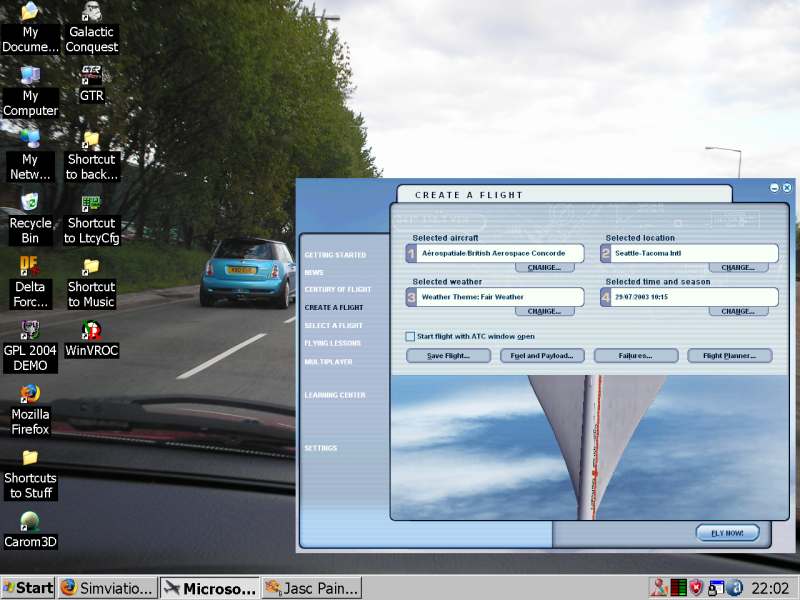Click the taskbar clock showing 22:02

pos(770,588)
